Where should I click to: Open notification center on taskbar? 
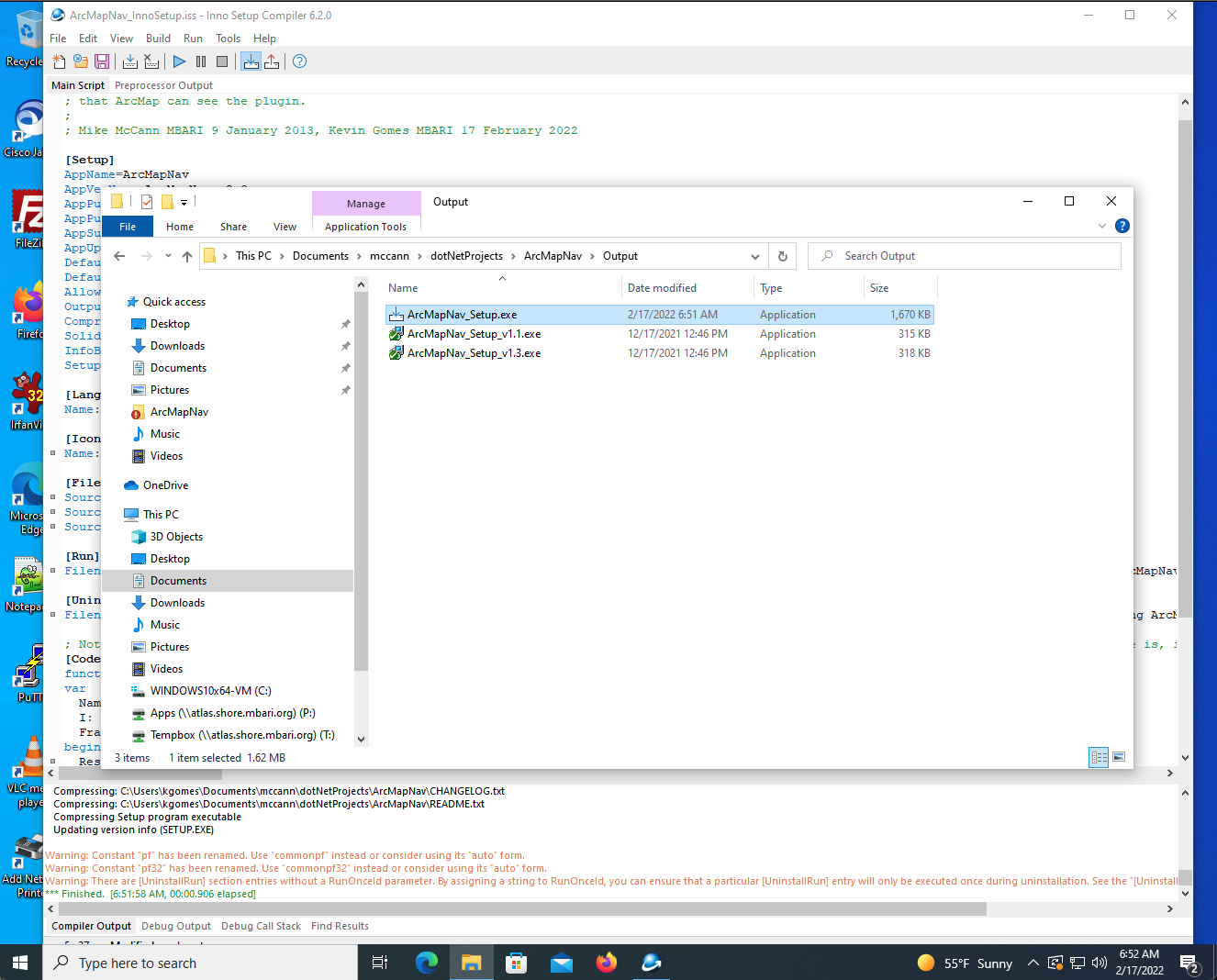click(x=1189, y=963)
